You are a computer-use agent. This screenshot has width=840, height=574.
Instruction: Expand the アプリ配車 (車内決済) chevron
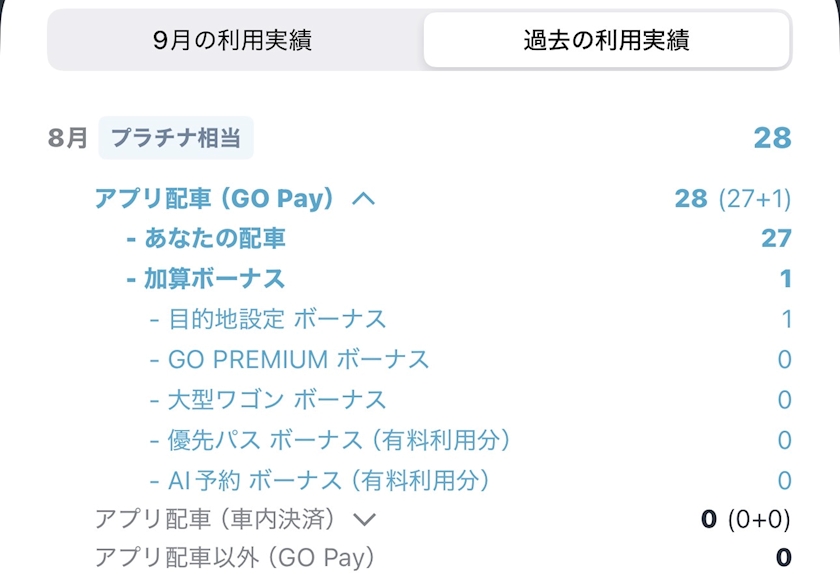[364, 519]
